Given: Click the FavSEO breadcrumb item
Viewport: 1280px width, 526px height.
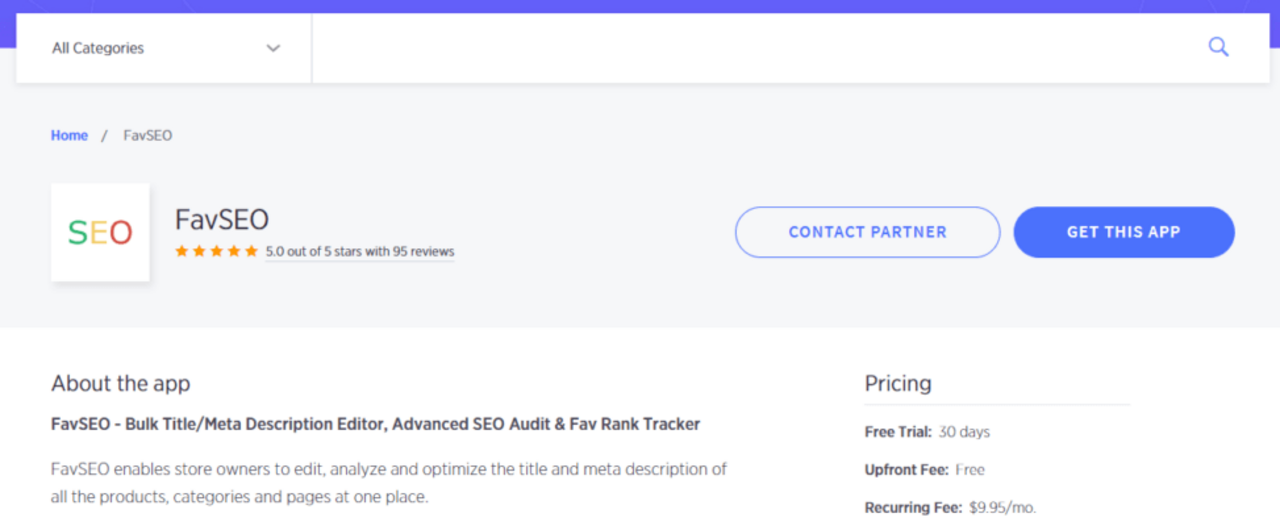Looking at the screenshot, I should point(148,135).
